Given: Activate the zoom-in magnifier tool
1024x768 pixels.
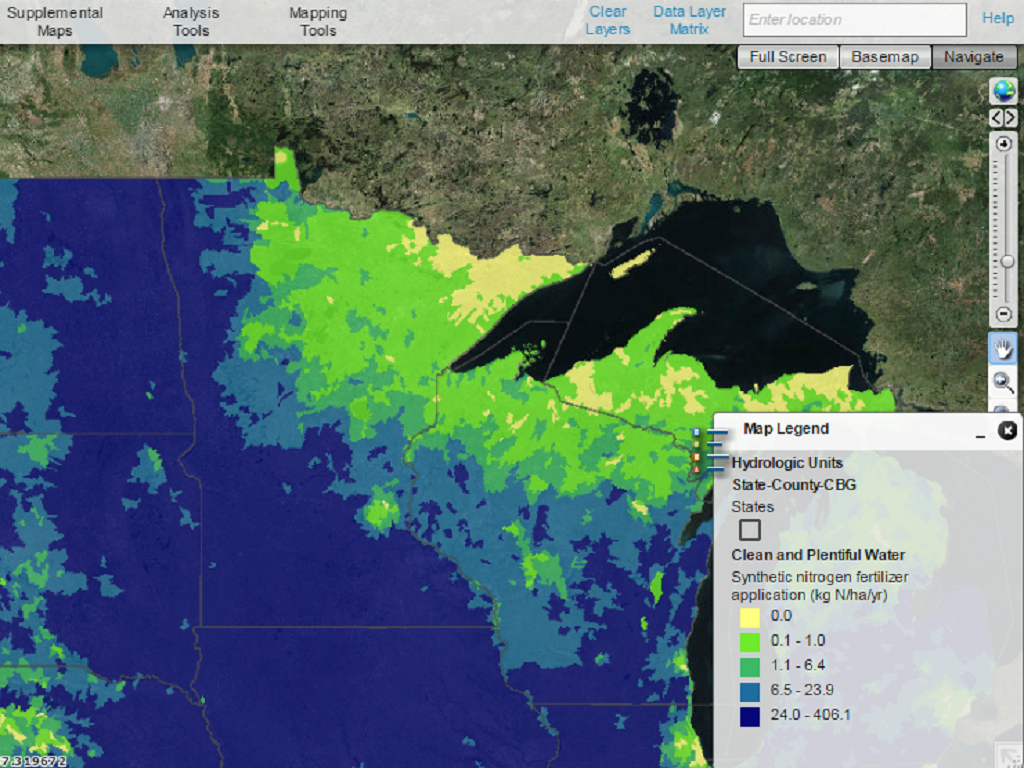Looking at the screenshot, I should pos(1004,381).
